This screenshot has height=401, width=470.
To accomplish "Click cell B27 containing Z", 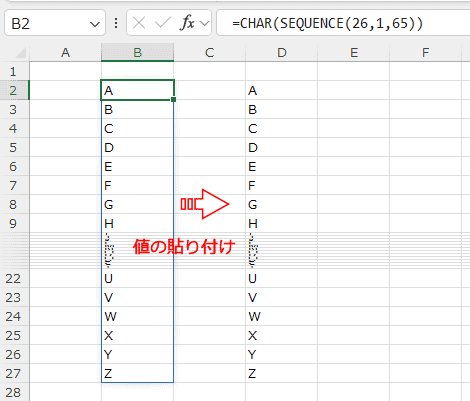I will click(x=137, y=373).
